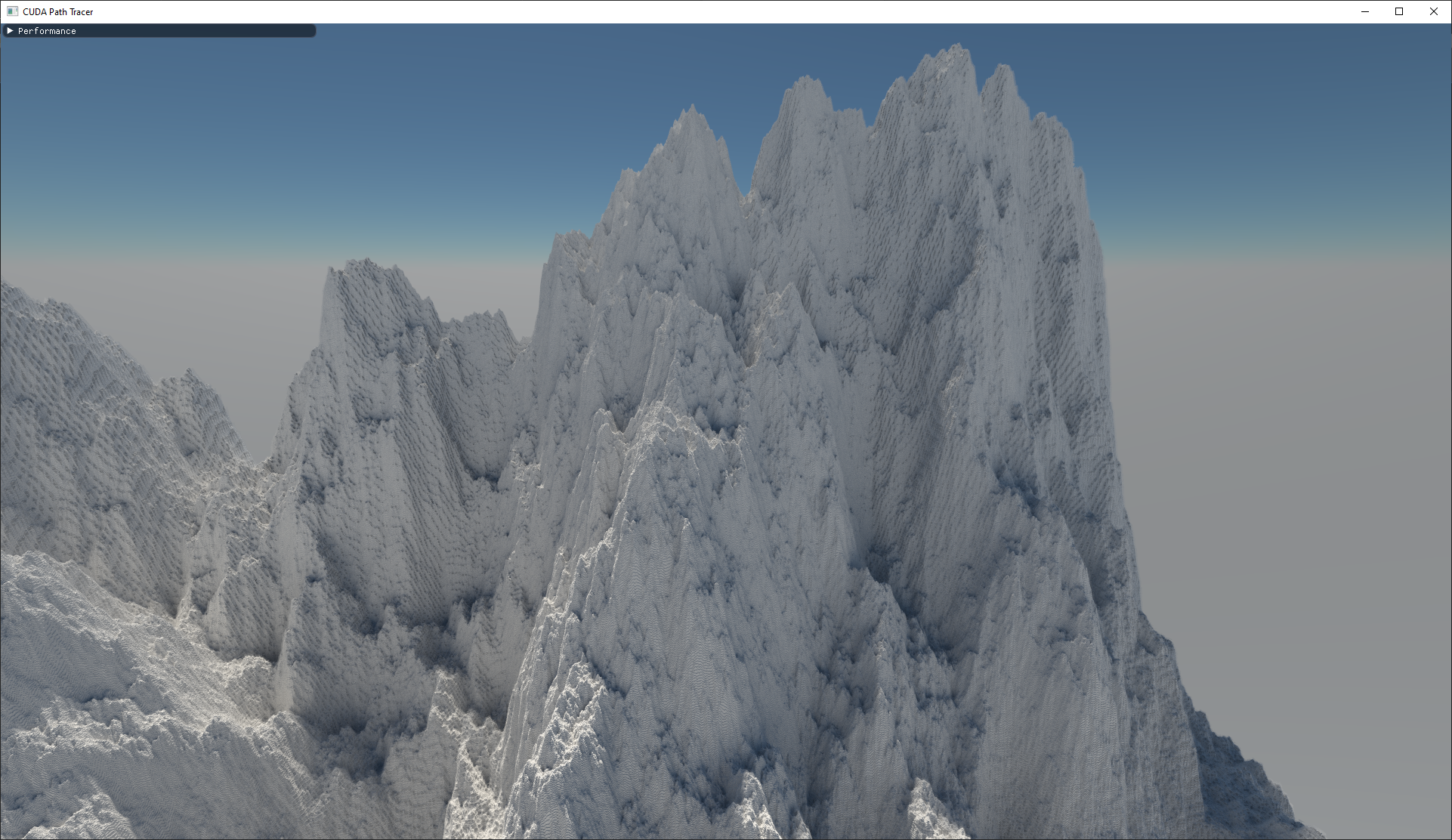Minimize the CUDA Path Tracer window

pyautogui.click(x=1365, y=11)
